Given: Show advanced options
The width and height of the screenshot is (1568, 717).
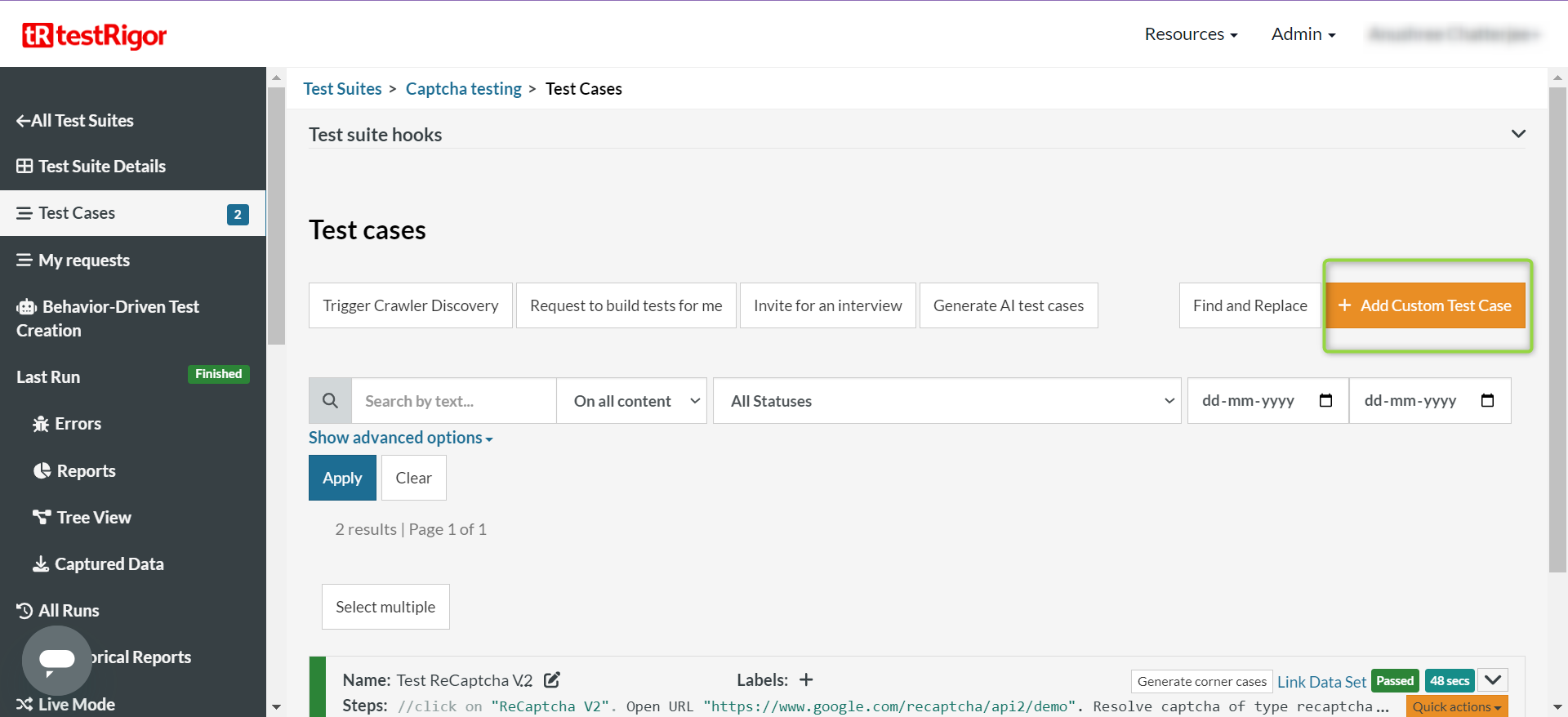Looking at the screenshot, I should point(400,438).
